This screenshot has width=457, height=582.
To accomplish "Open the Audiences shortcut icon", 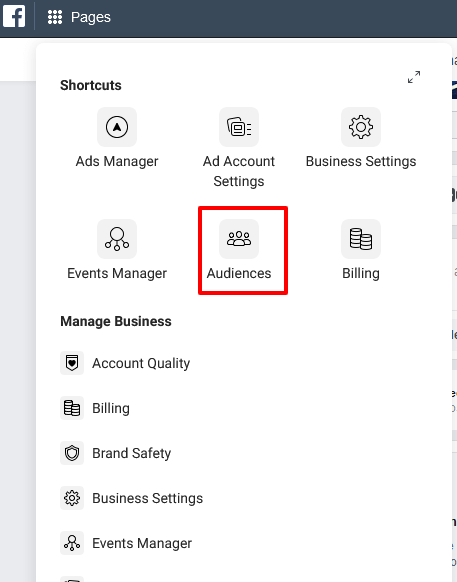I will pos(239,239).
